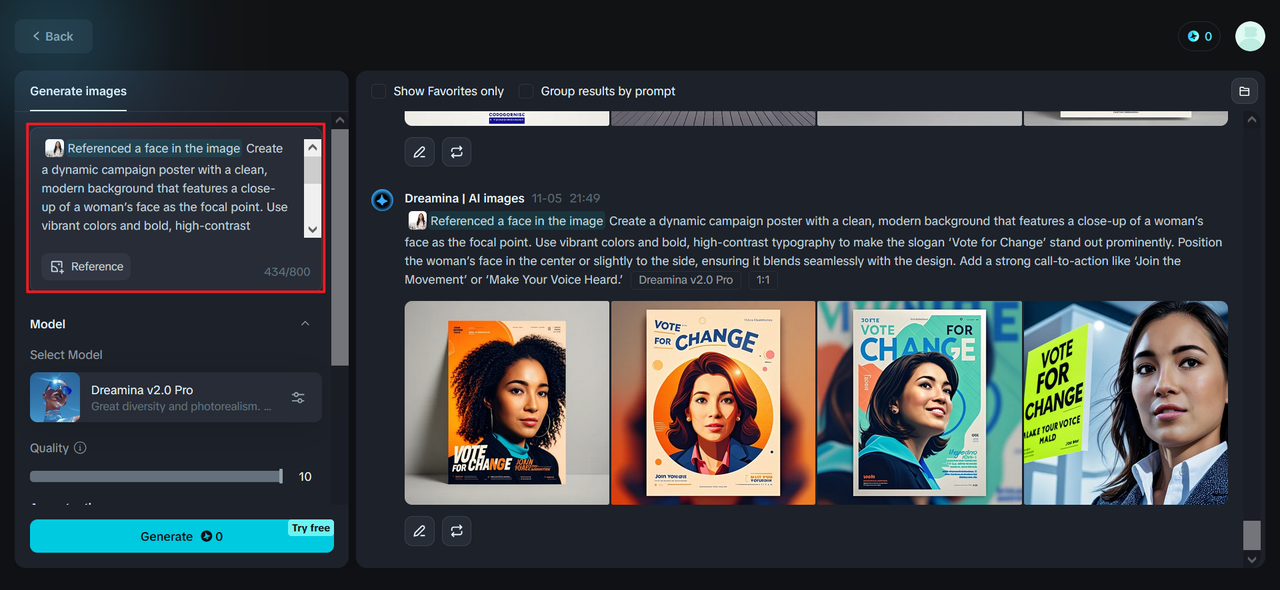Click the results panel vertical scrollbar thumb

click(1252, 535)
